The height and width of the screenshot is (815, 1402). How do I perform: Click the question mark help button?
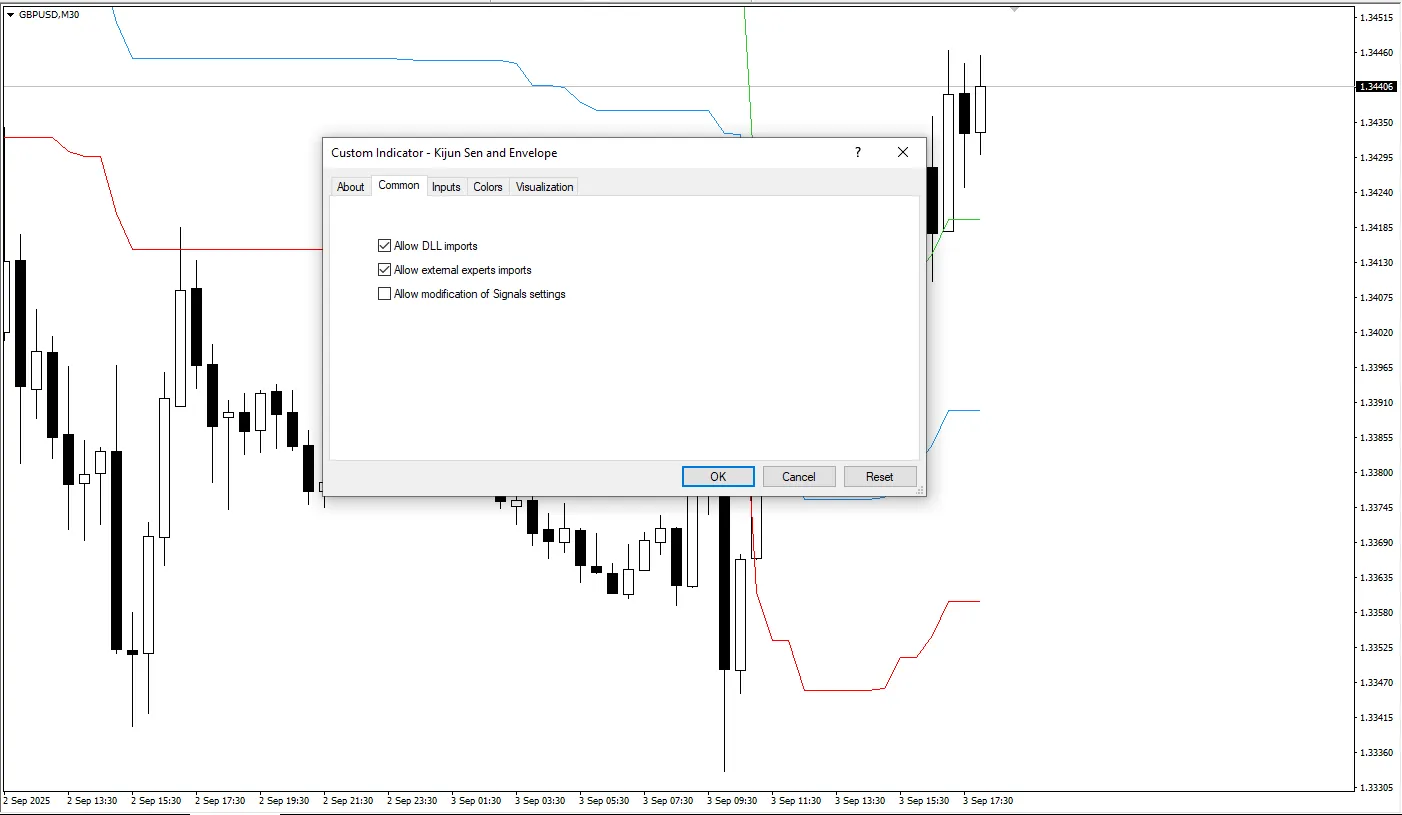point(857,152)
